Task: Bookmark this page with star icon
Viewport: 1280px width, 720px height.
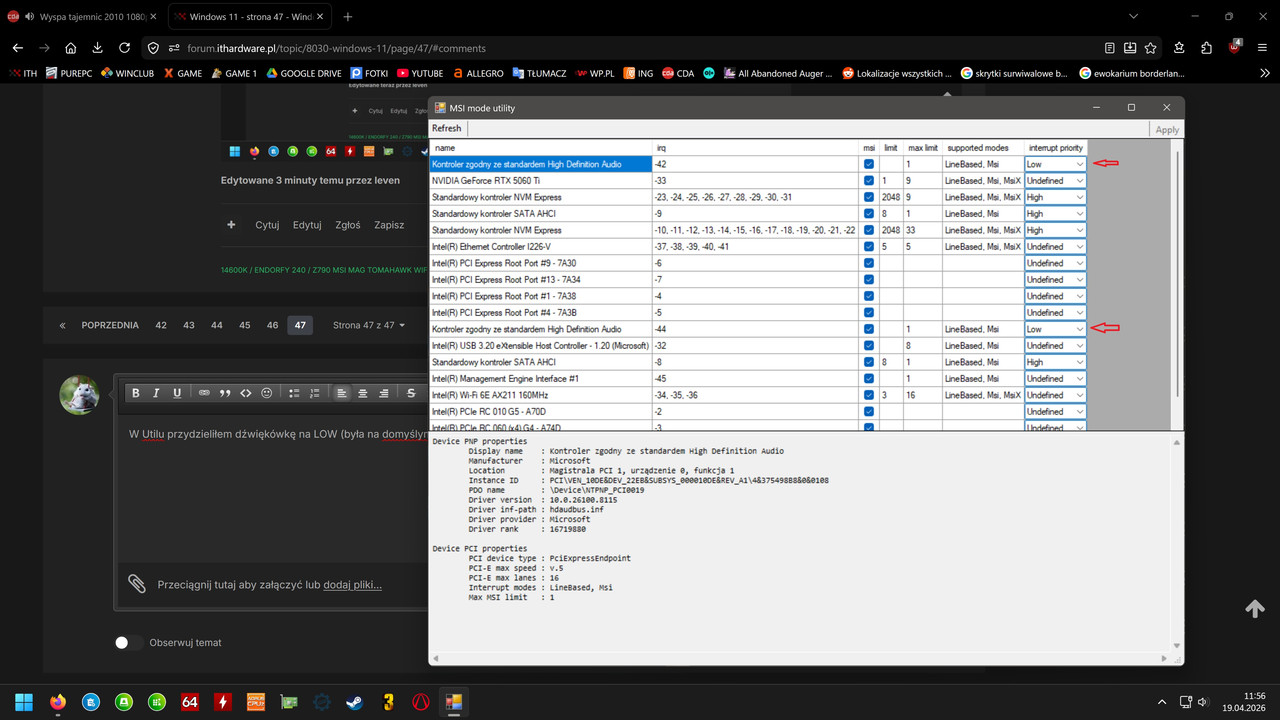Action: [x=1150, y=47]
